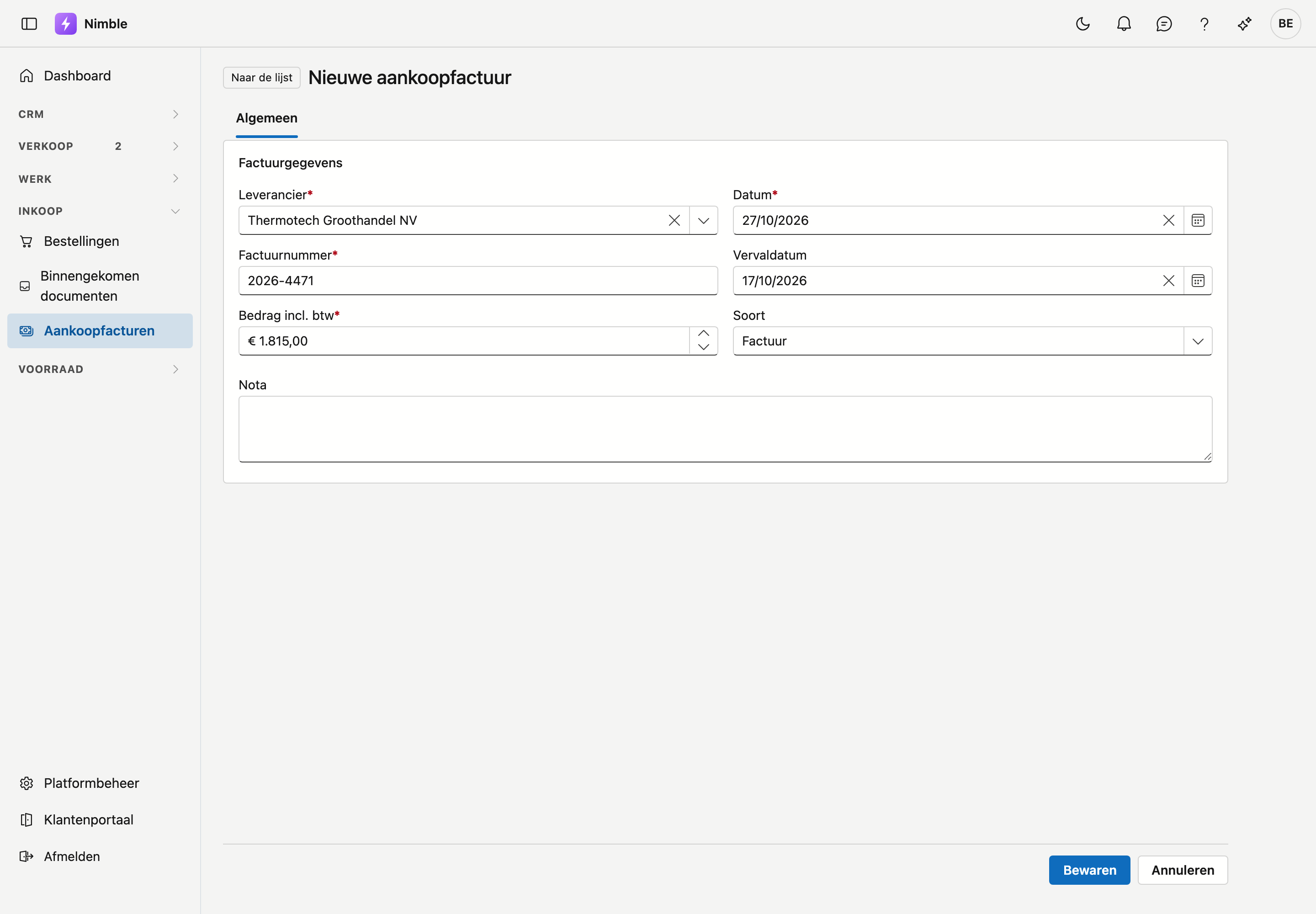The image size is (1316, 914).
Task: Open Aankoopfacturen in the sidebar
Action: click(100, 330)
